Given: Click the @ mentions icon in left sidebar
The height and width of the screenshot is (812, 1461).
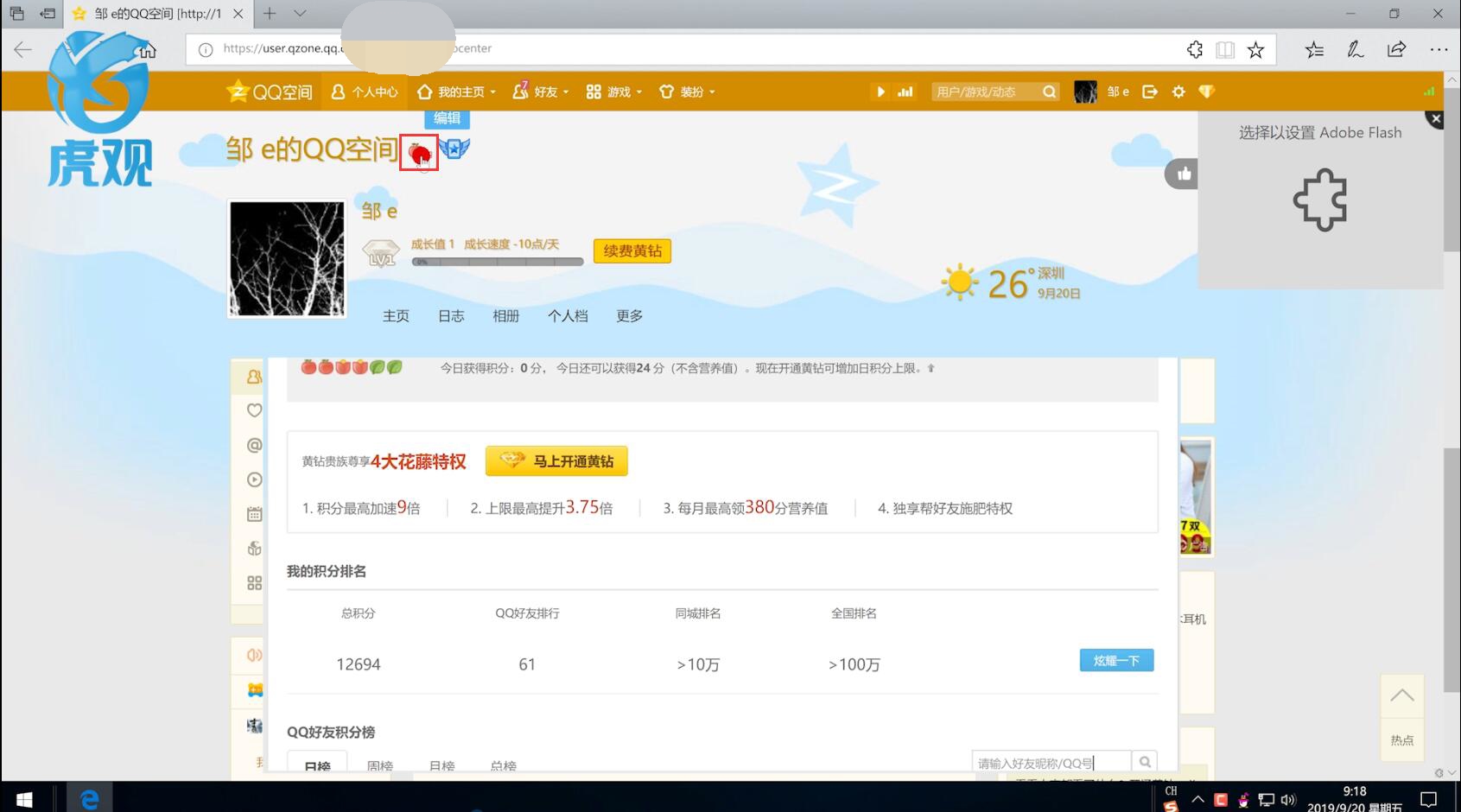Looking at the screenshot, I should pos(254,445).
